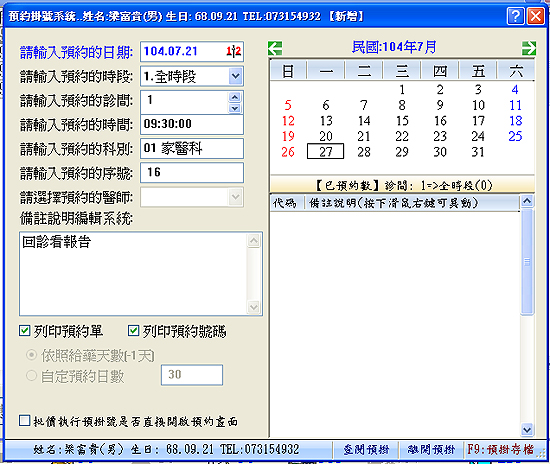Viewport: 550px width, 464px height.
Task: Go to next month with green right arrow
Action: tap(529, 48)
